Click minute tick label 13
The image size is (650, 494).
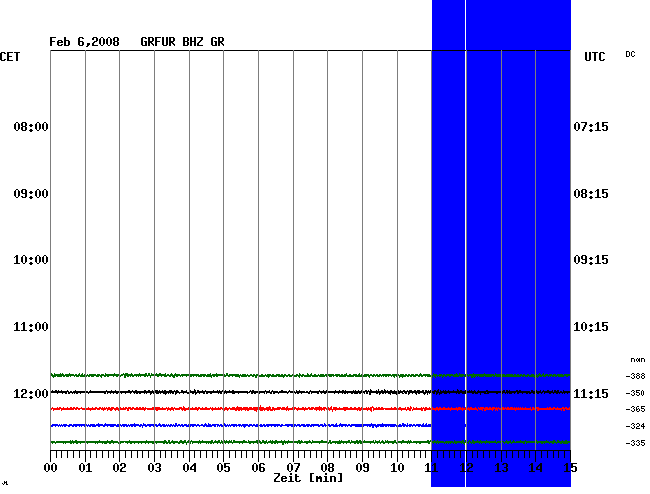point(502,468)
